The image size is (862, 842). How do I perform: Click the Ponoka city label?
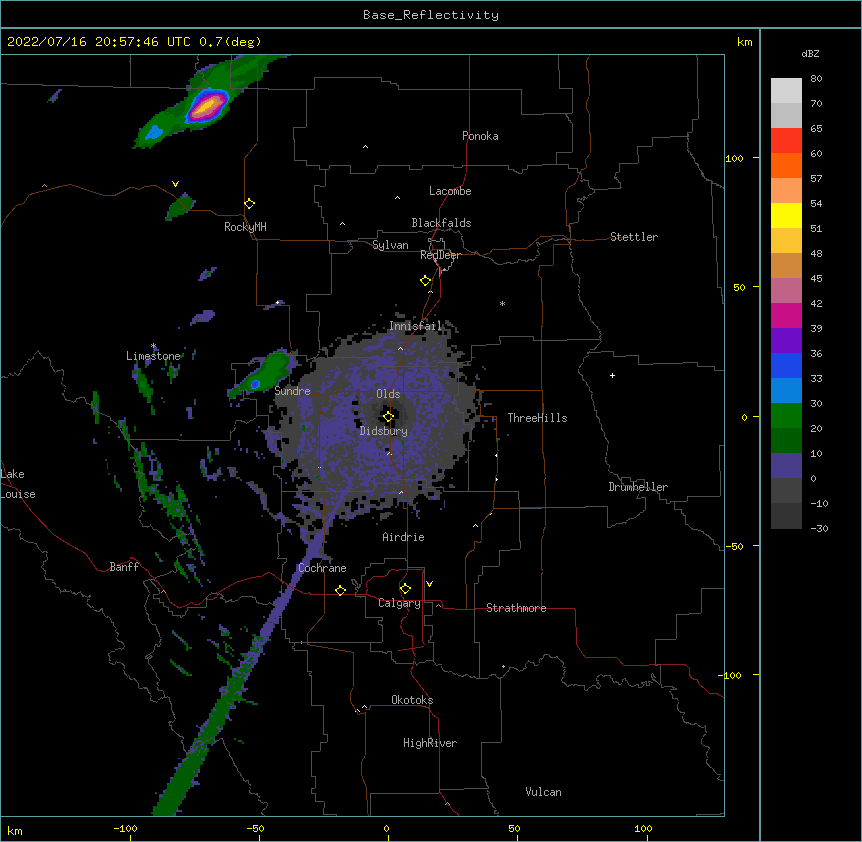(x=480, y=136)
